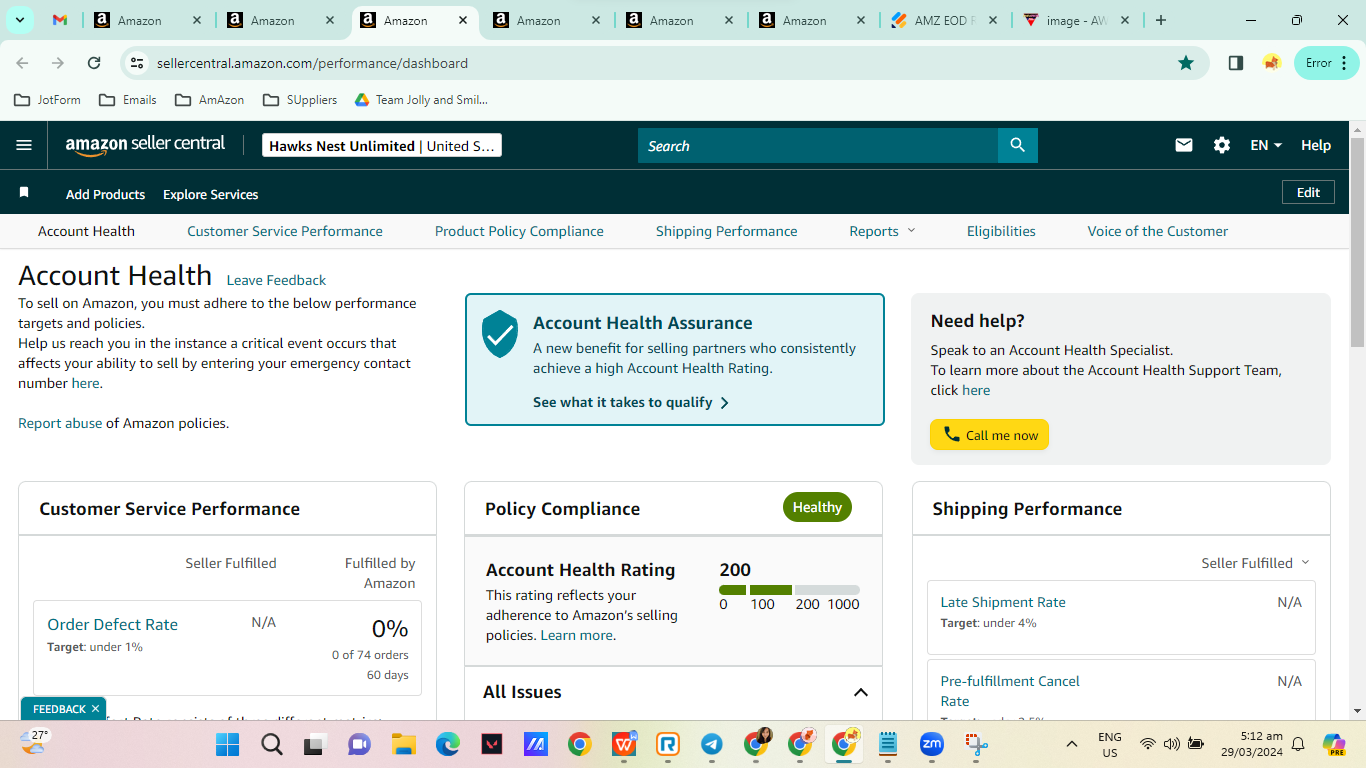1366x768 pixels.
Task: Reload the current page
Action: tap(94, 63)
